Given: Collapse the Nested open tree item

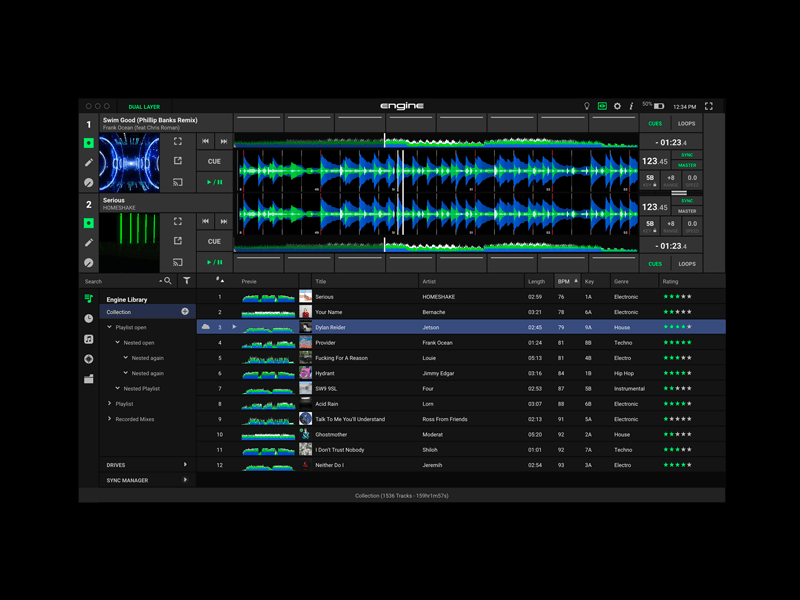Looking at the screenshot, I should (117, 342).
